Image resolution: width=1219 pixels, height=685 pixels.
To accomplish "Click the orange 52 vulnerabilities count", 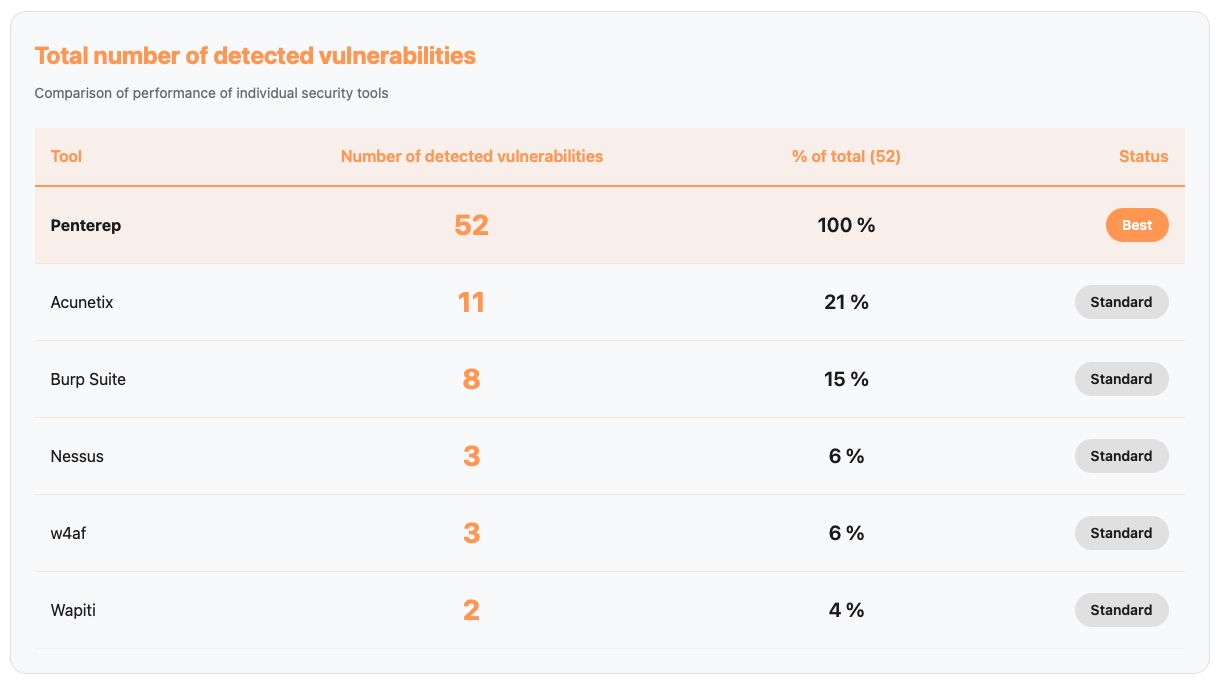I will click(x=471, y=225).
